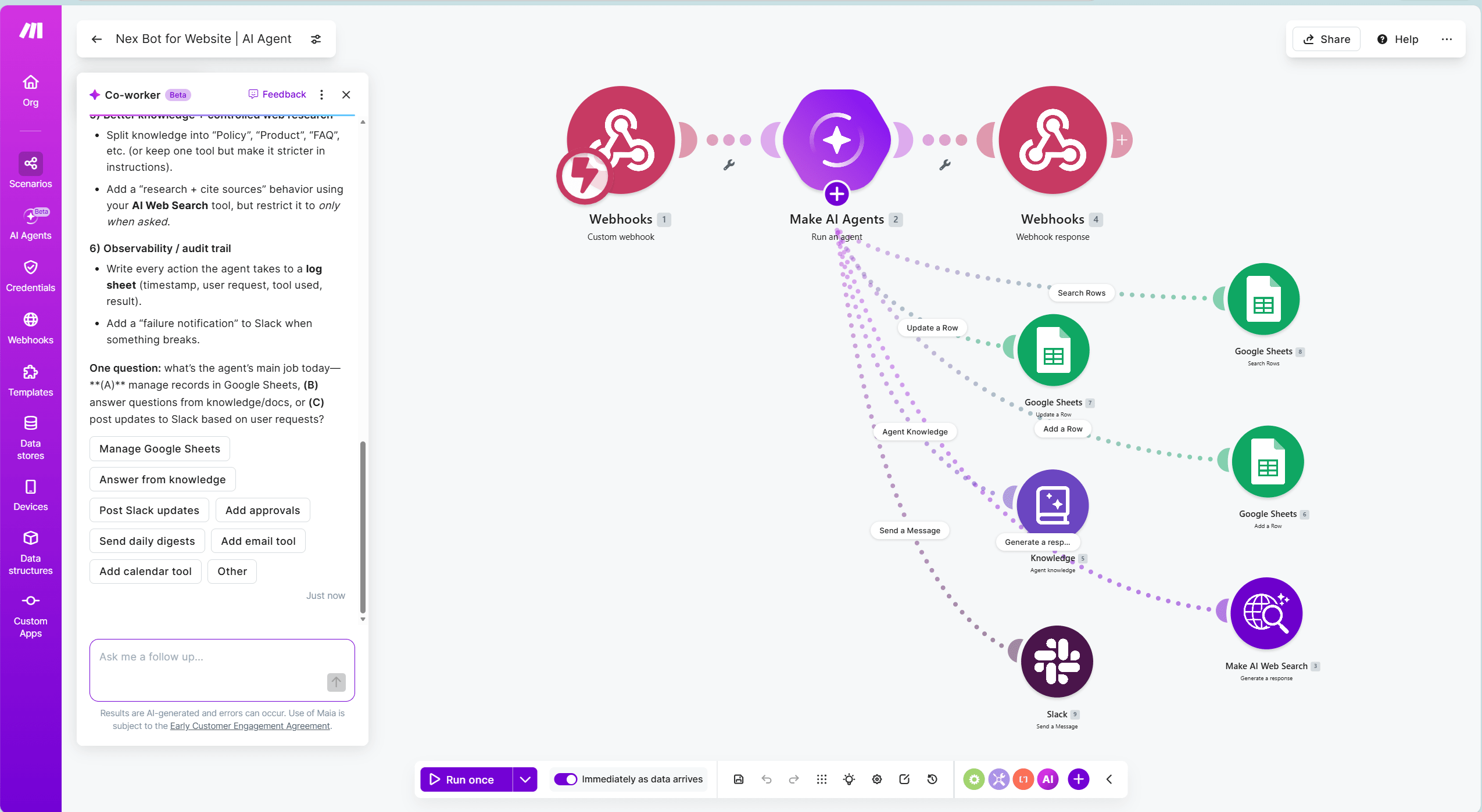This screenshot has width=1482, height=812.
Task: Open Credentials in the sidebar
Action: pyautogui.click(x=31, y=276)
